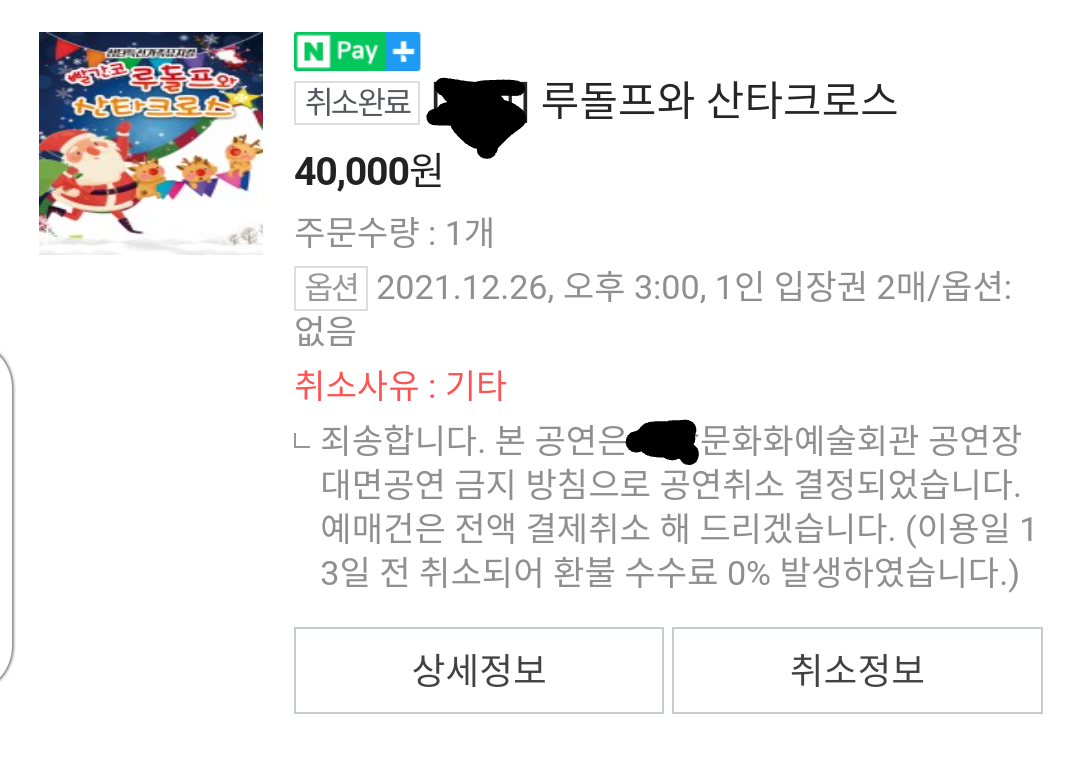Select the 주문수량 : 1개 line
Screen dimensions: 1080x762
394,232
